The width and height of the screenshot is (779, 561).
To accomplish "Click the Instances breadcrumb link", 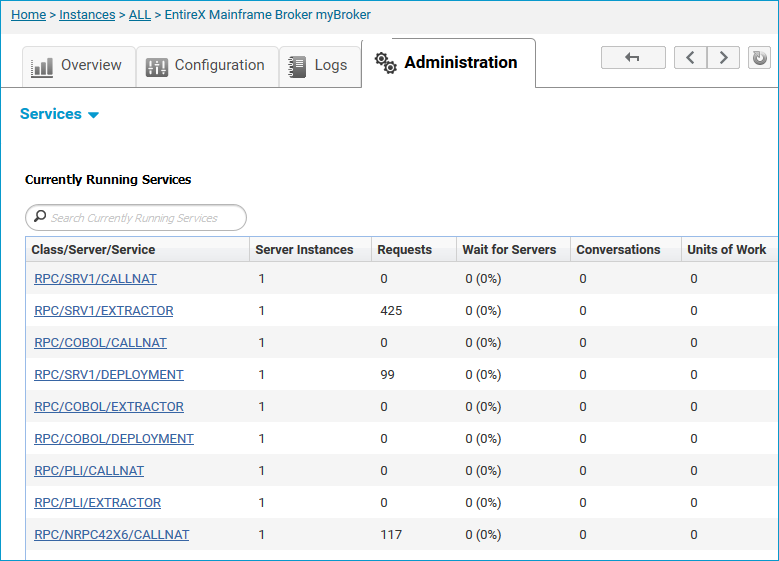I will [x=87, y=15].
